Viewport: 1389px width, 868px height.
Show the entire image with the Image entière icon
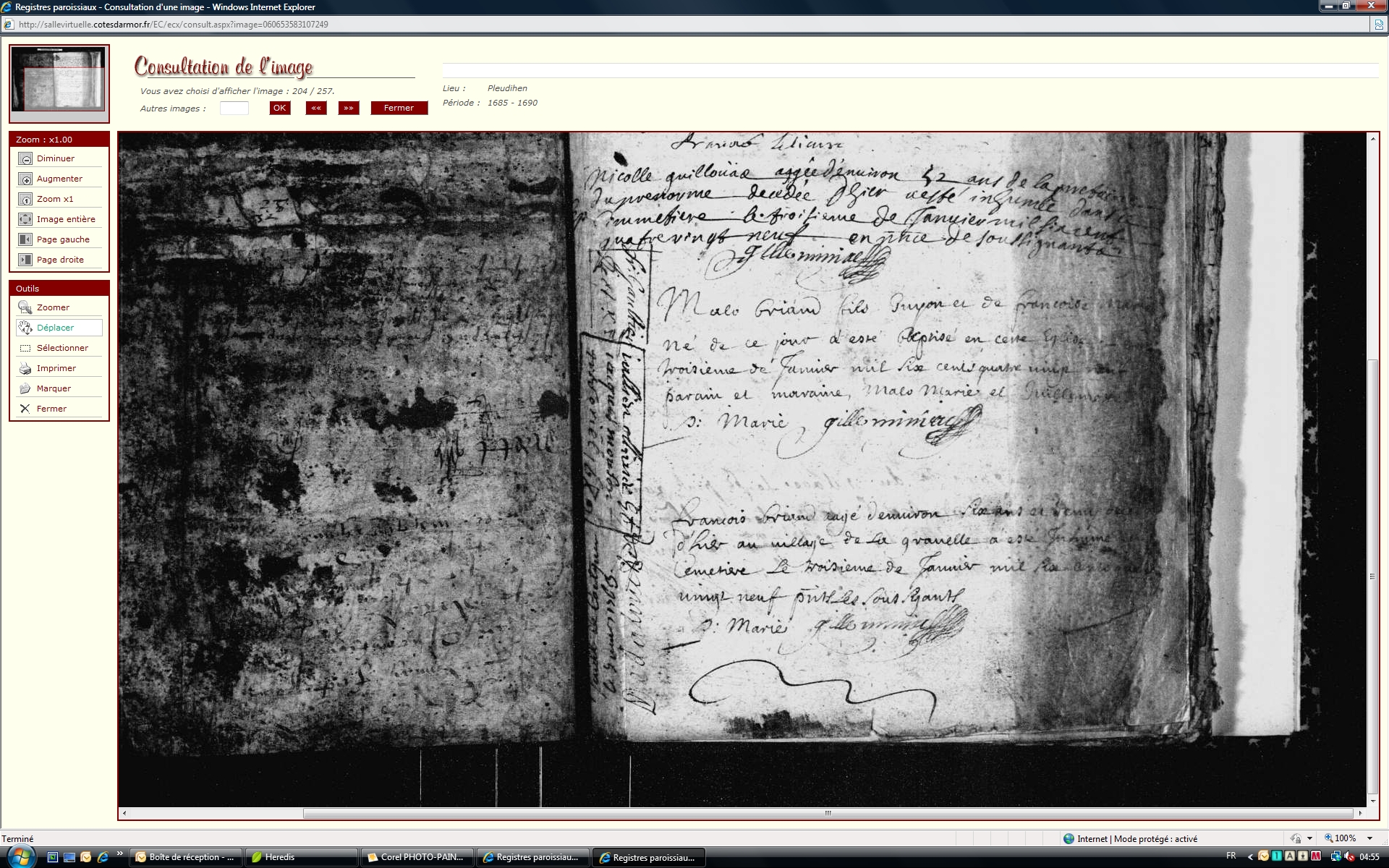25,220
